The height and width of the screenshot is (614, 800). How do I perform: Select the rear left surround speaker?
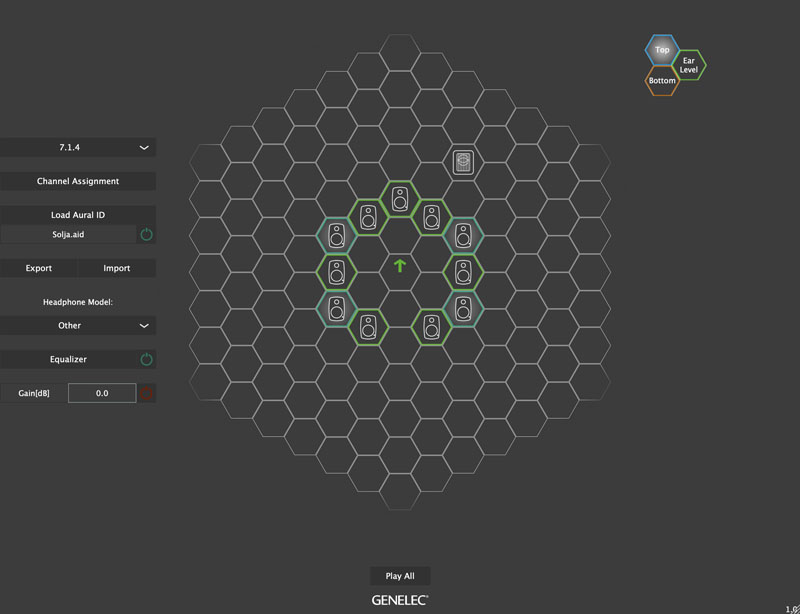[368, 327]
